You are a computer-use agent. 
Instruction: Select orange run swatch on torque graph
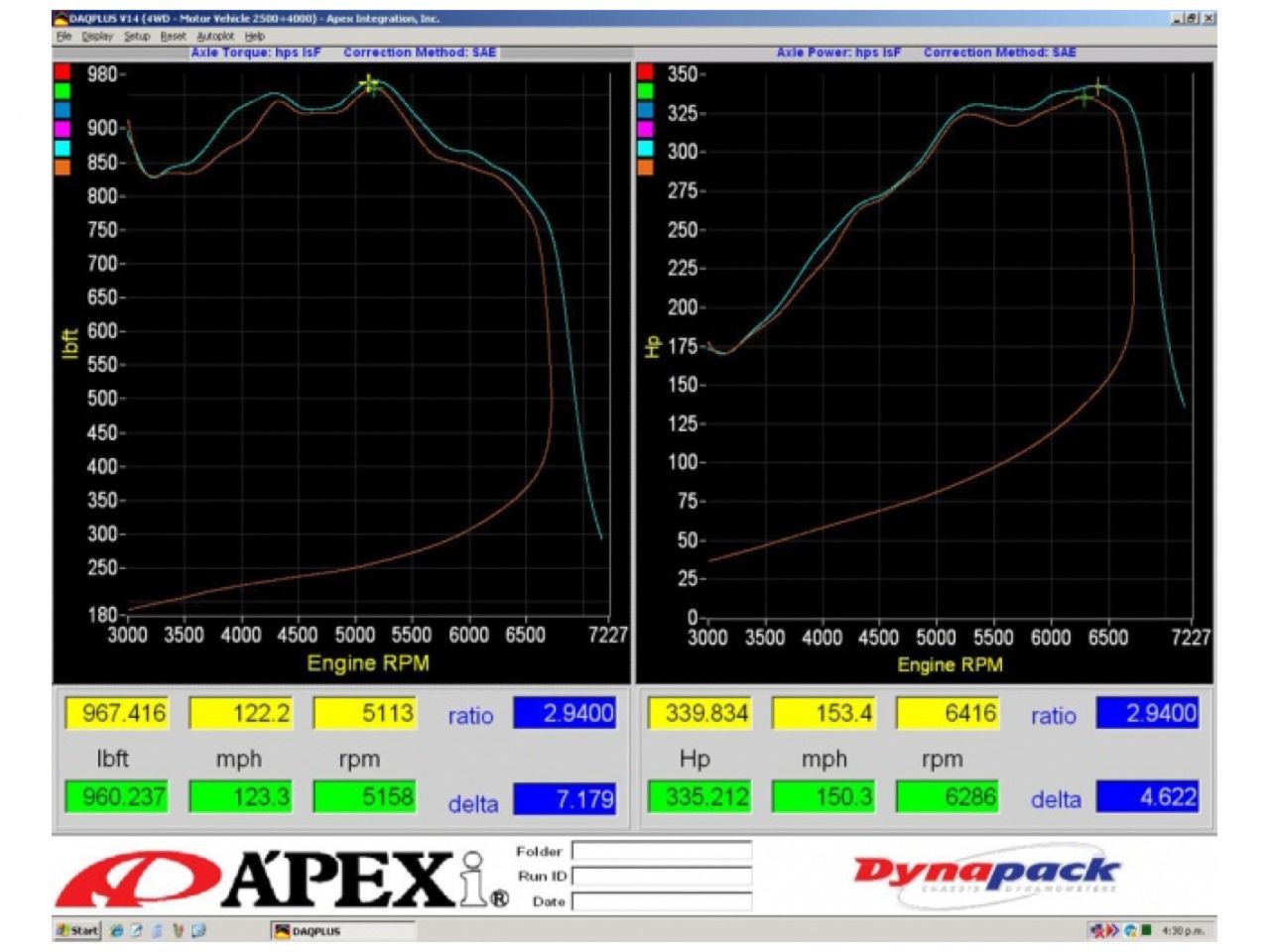click(x=63, y=168)
